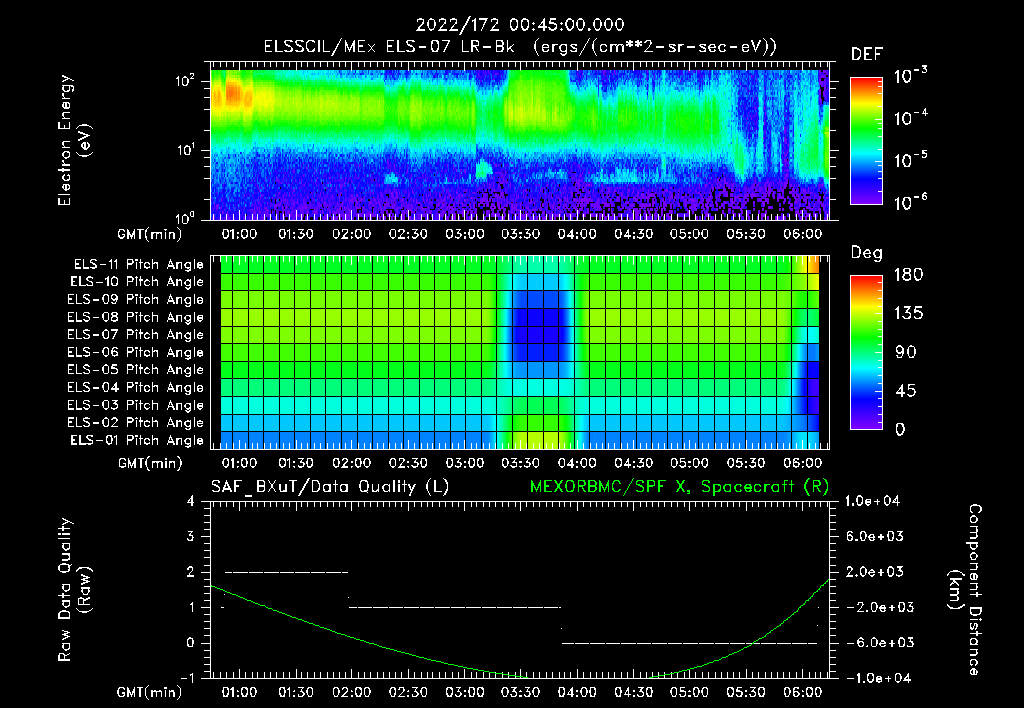Select the ELS-11 Pitch Angle row label
Viewport: 1024px width, 708px height.
[x=138, y=265]
